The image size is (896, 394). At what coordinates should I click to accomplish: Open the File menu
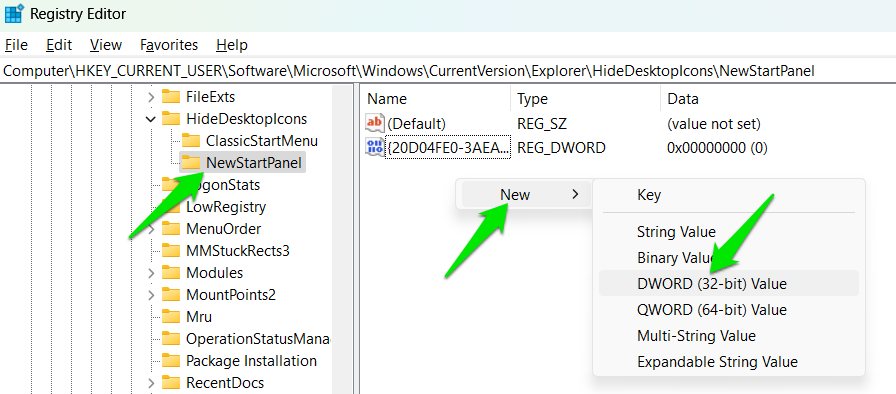16,45
